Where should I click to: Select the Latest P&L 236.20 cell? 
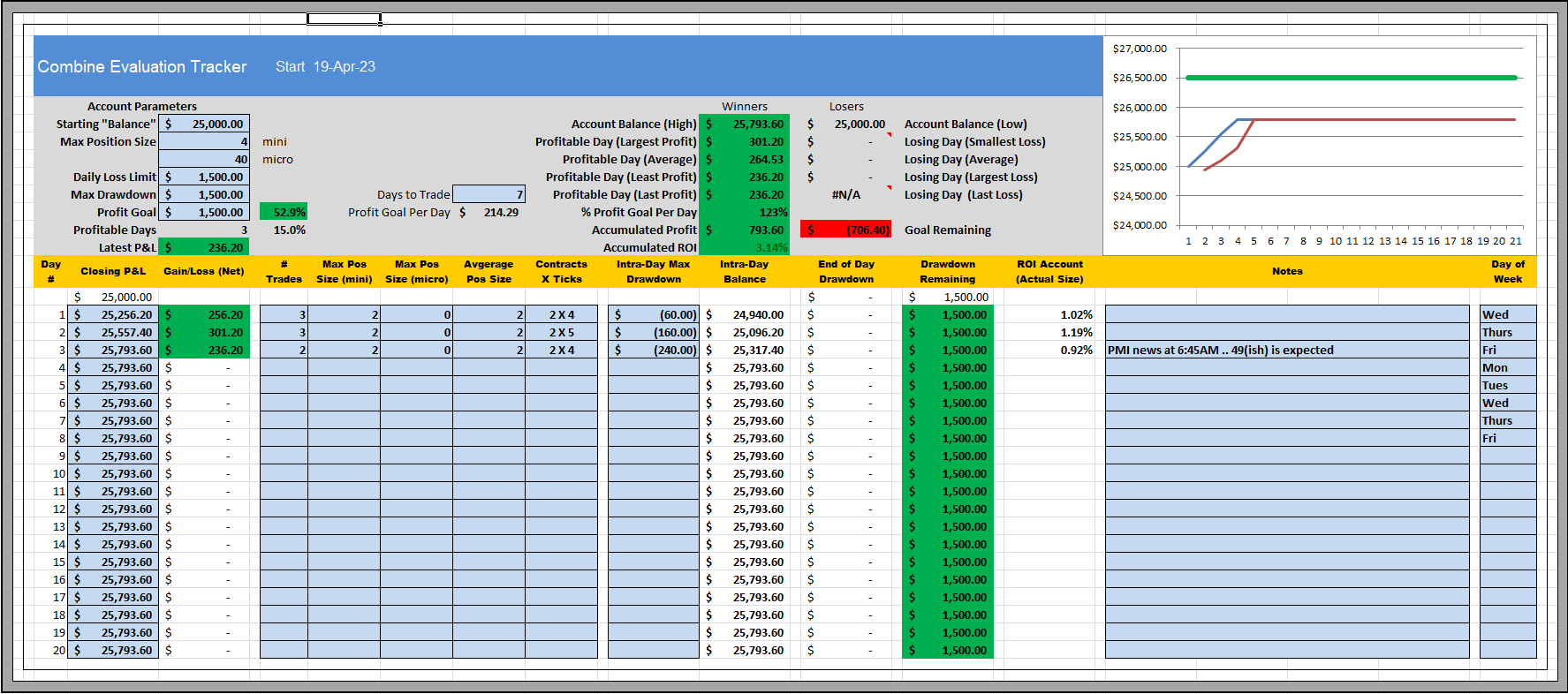point(204,247)
